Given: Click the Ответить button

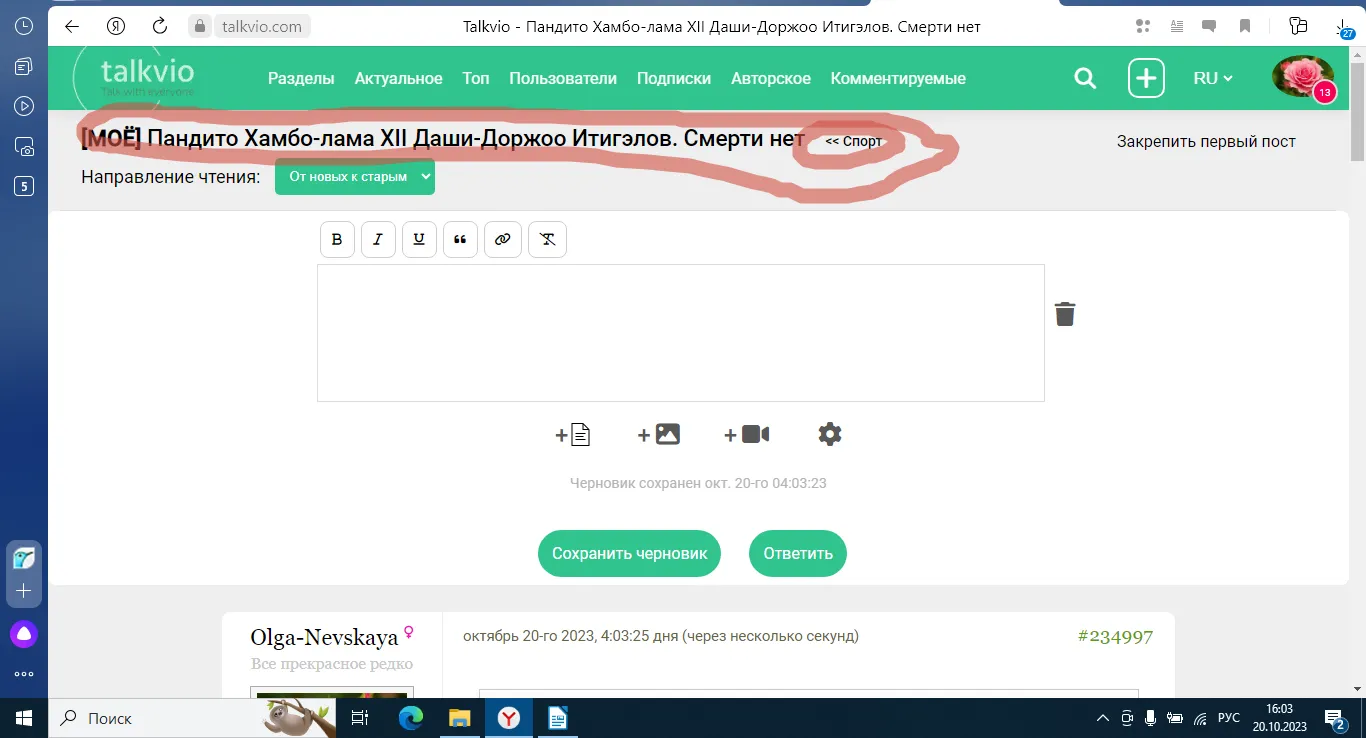Looking at the screenshot, I should 798,553.
